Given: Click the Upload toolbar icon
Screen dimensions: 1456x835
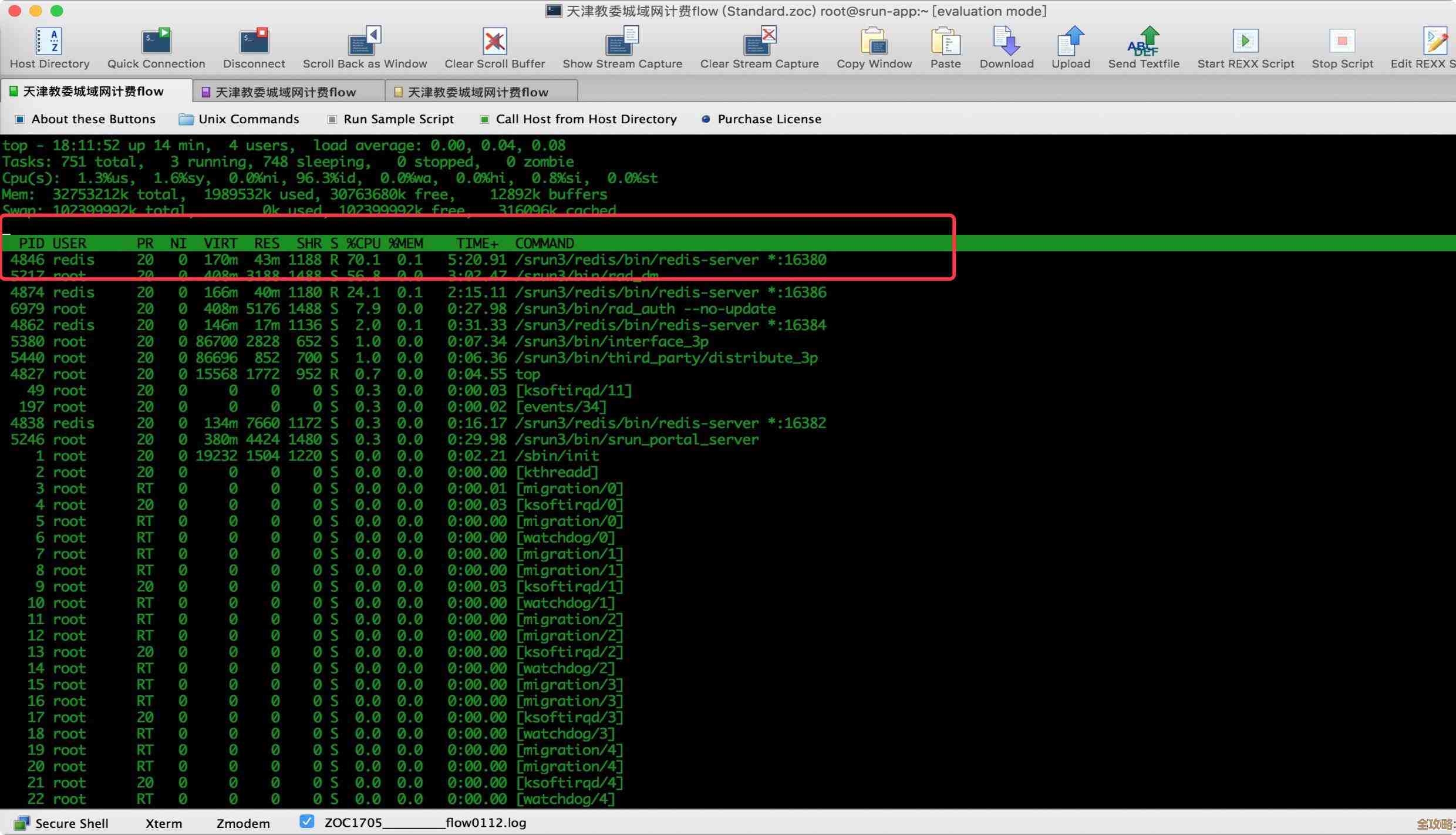Looking at the screenshot, I should click(1070, 42).
